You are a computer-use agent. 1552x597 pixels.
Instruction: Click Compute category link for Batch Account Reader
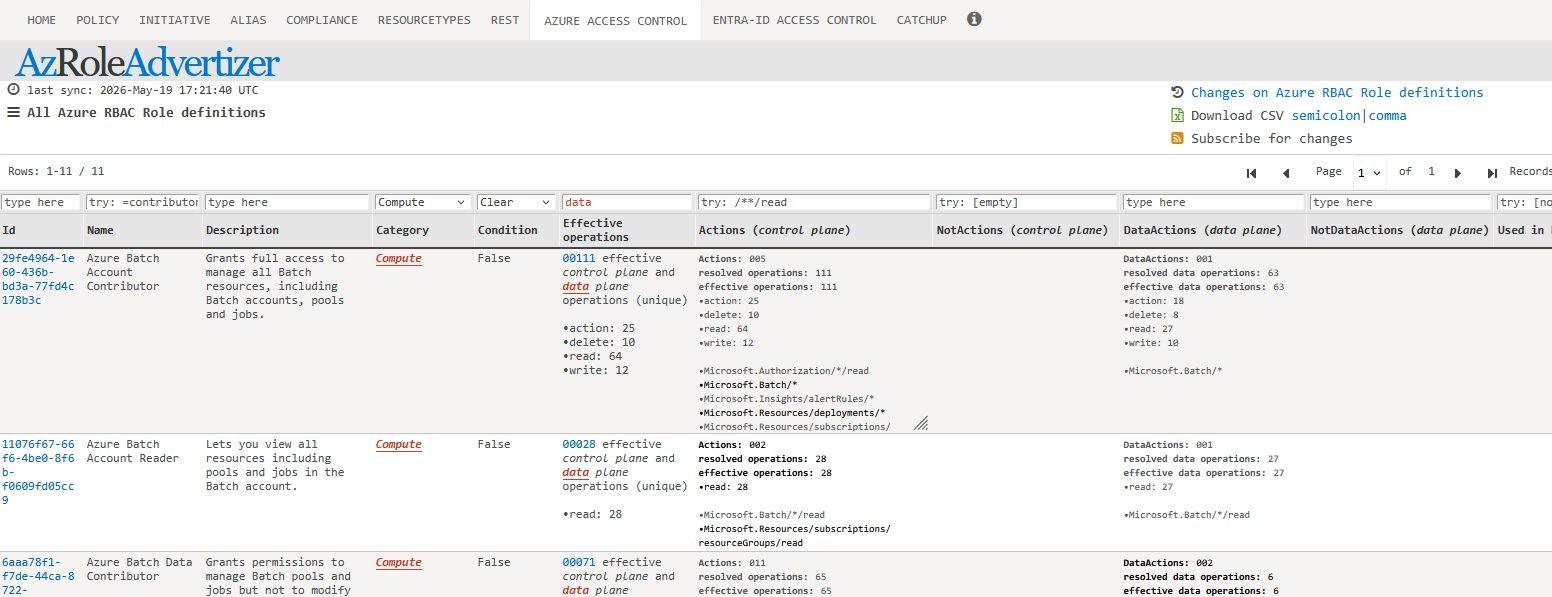399,444
